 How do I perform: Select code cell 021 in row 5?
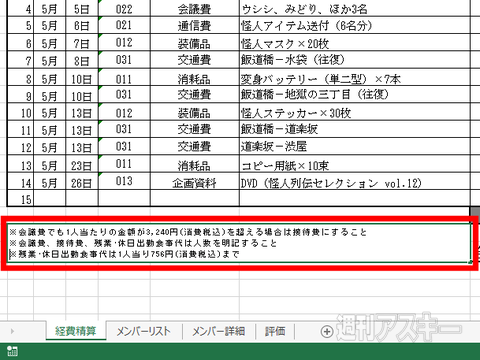[124, 25]
